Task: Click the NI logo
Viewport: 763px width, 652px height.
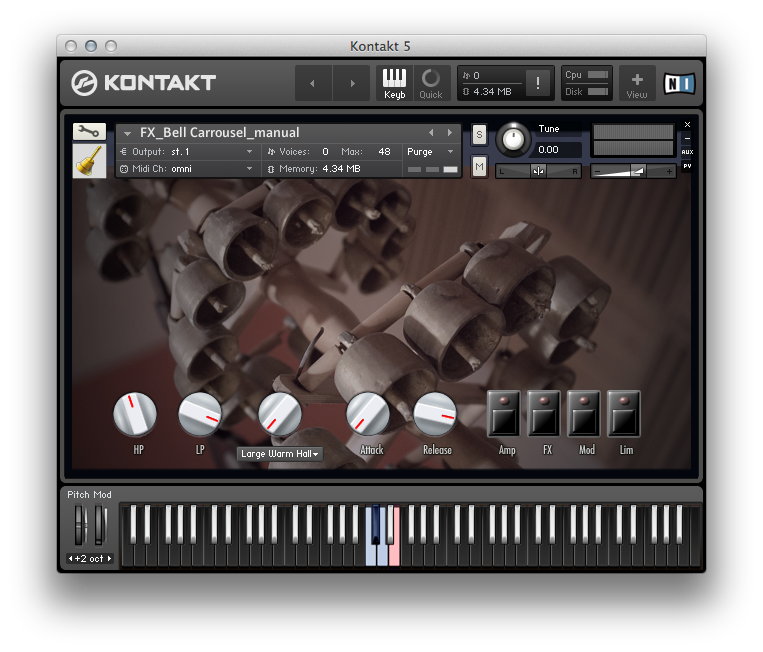Action: (x=680, y=83)
